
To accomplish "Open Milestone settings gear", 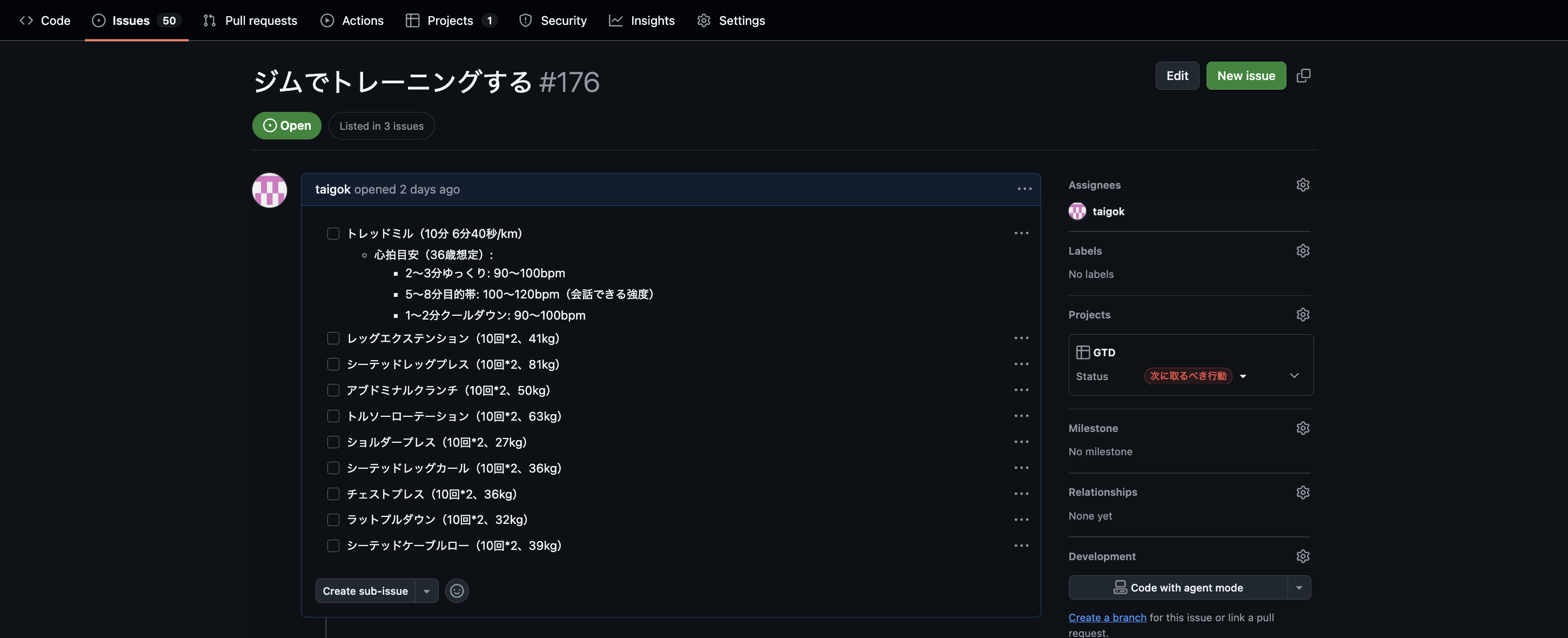I will [1303, 428].
